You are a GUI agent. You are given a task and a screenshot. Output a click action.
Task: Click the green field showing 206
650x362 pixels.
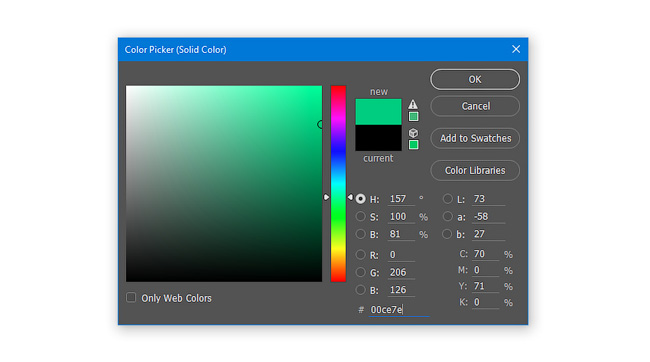(401, 272)
